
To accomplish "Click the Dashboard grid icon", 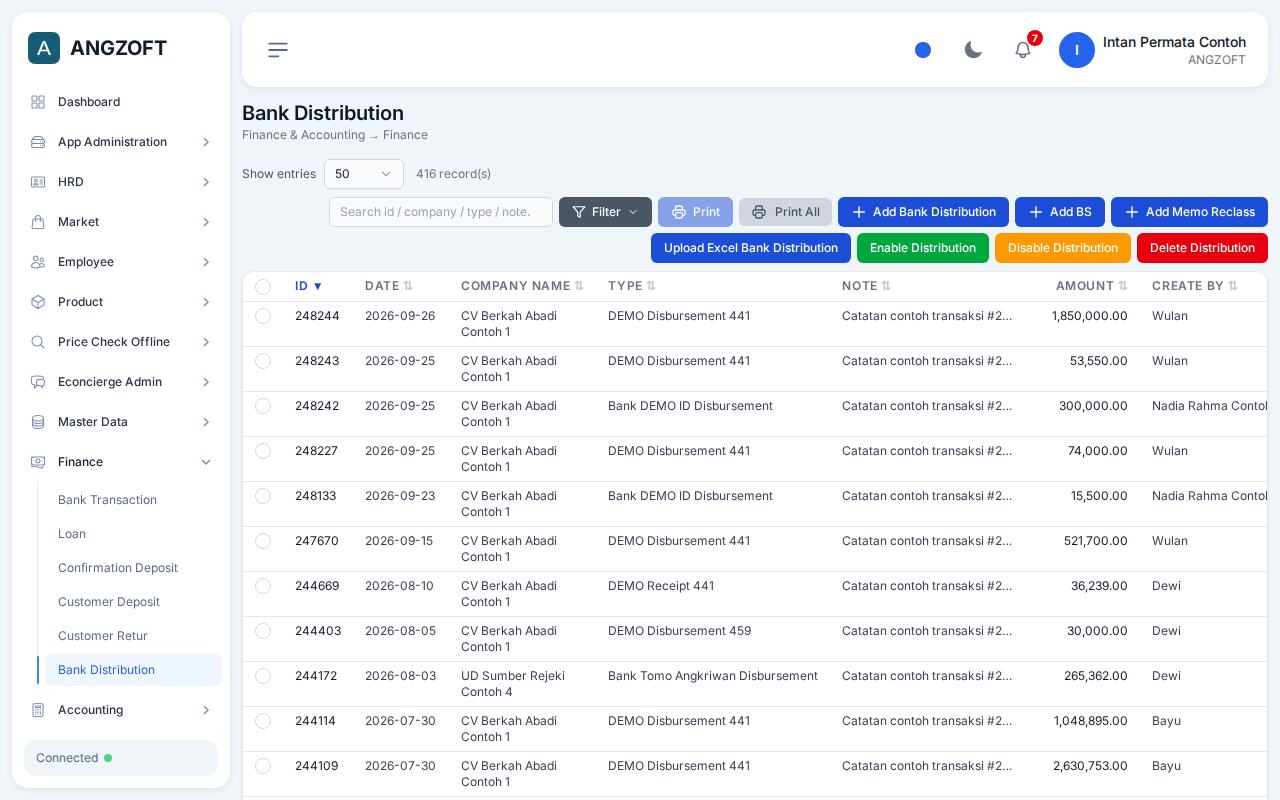I will tap(38, 102).
